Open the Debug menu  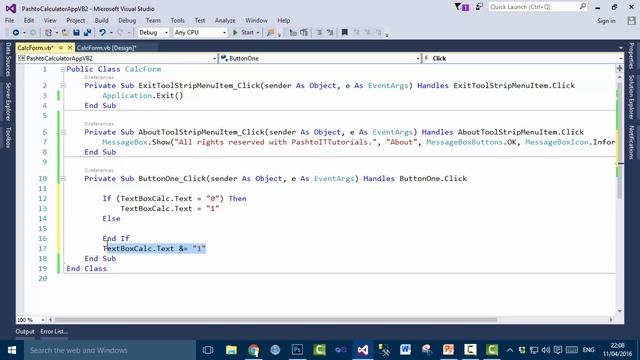pyautogui.click(x=127, y=20)
